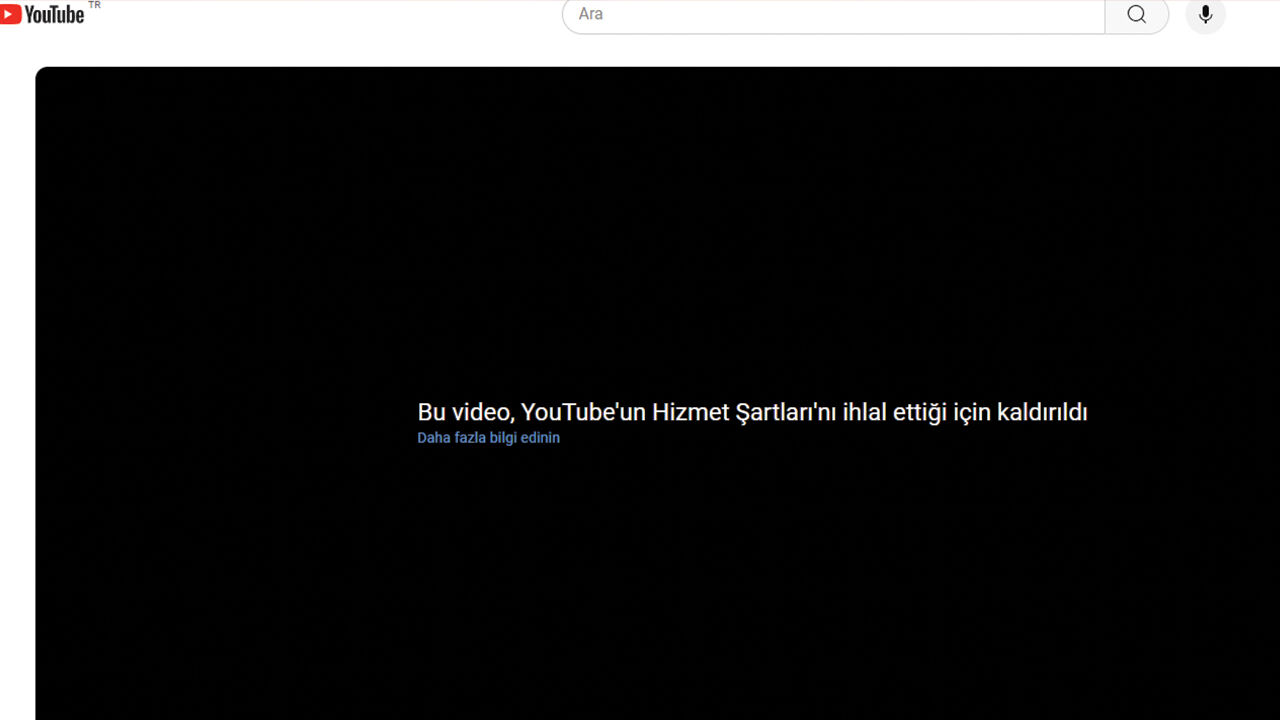Click the TR country code beside logo
Image resolution: width=1280 pixels, height=720 pixels.
coord(94,5)
